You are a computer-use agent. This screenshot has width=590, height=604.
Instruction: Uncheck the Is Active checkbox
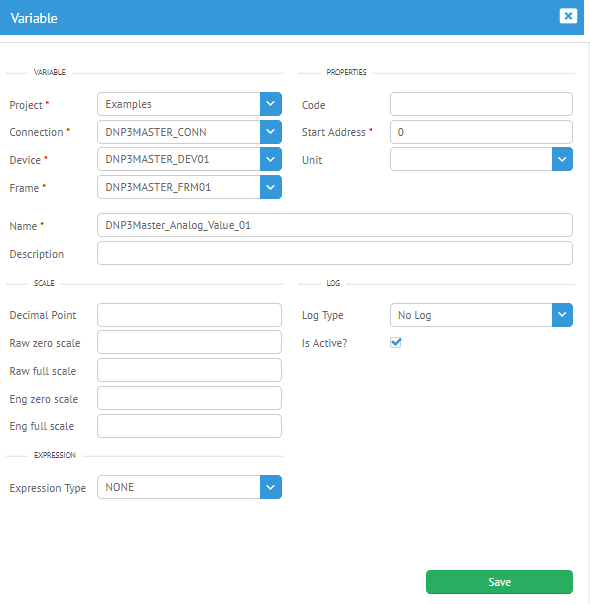396,342
